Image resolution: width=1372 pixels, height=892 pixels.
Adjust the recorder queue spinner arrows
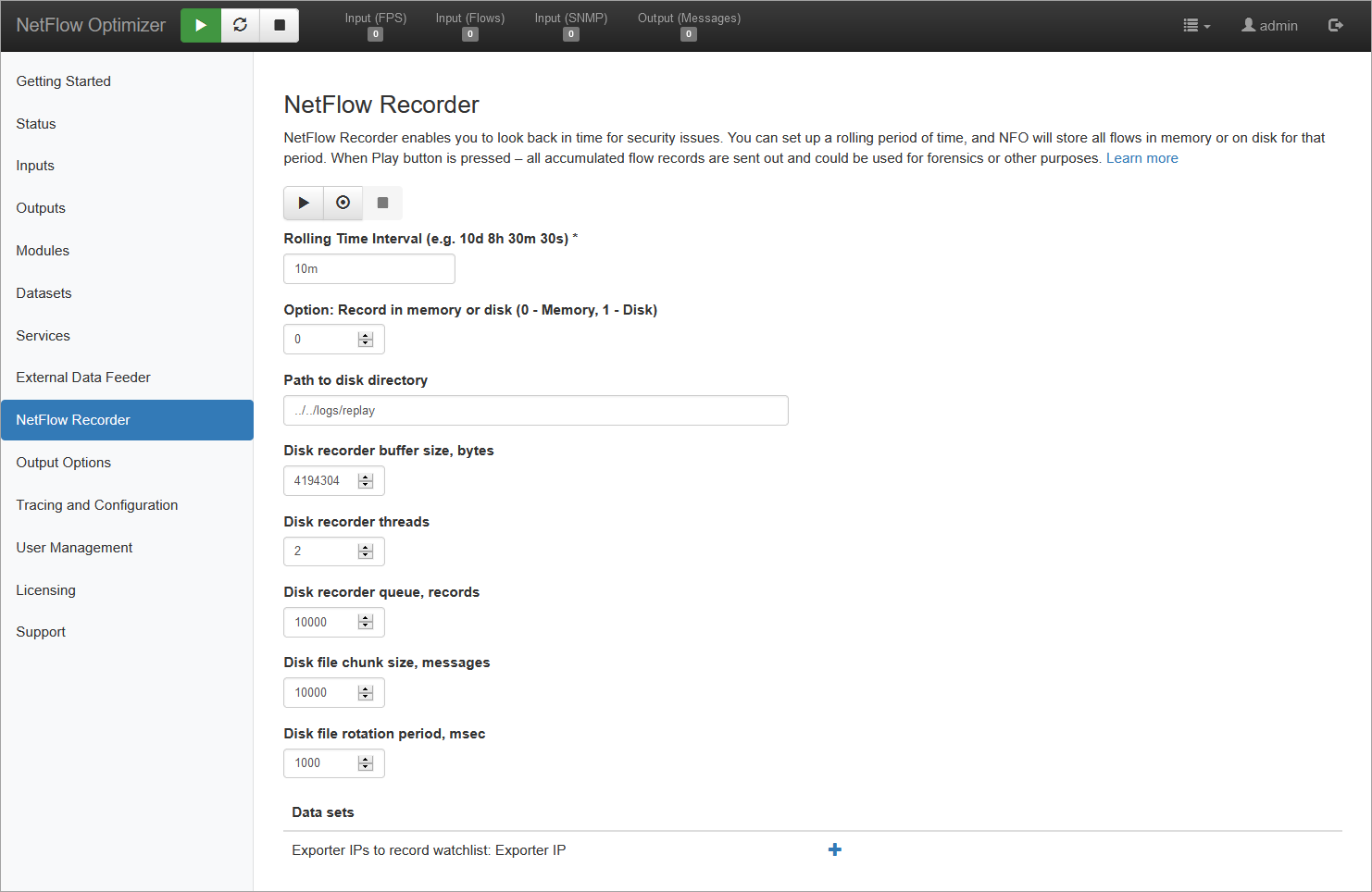coord(366,623)
